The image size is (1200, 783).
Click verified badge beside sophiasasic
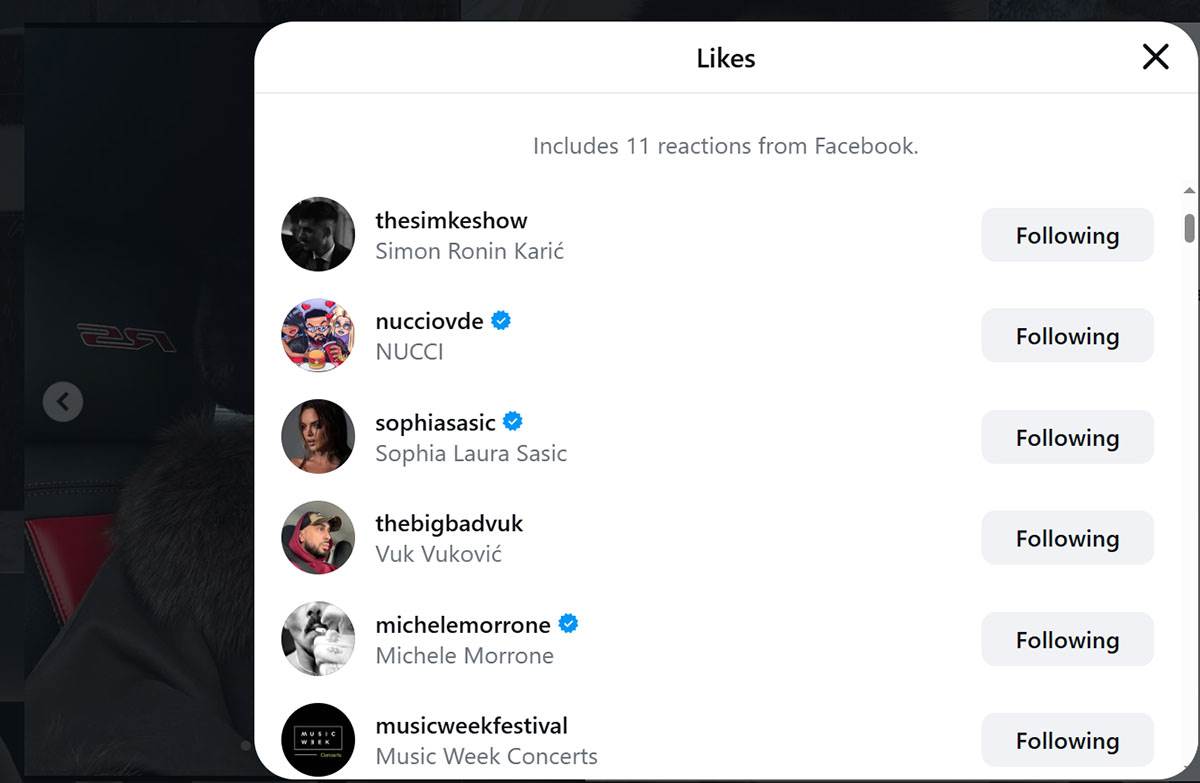click(513, 422)
